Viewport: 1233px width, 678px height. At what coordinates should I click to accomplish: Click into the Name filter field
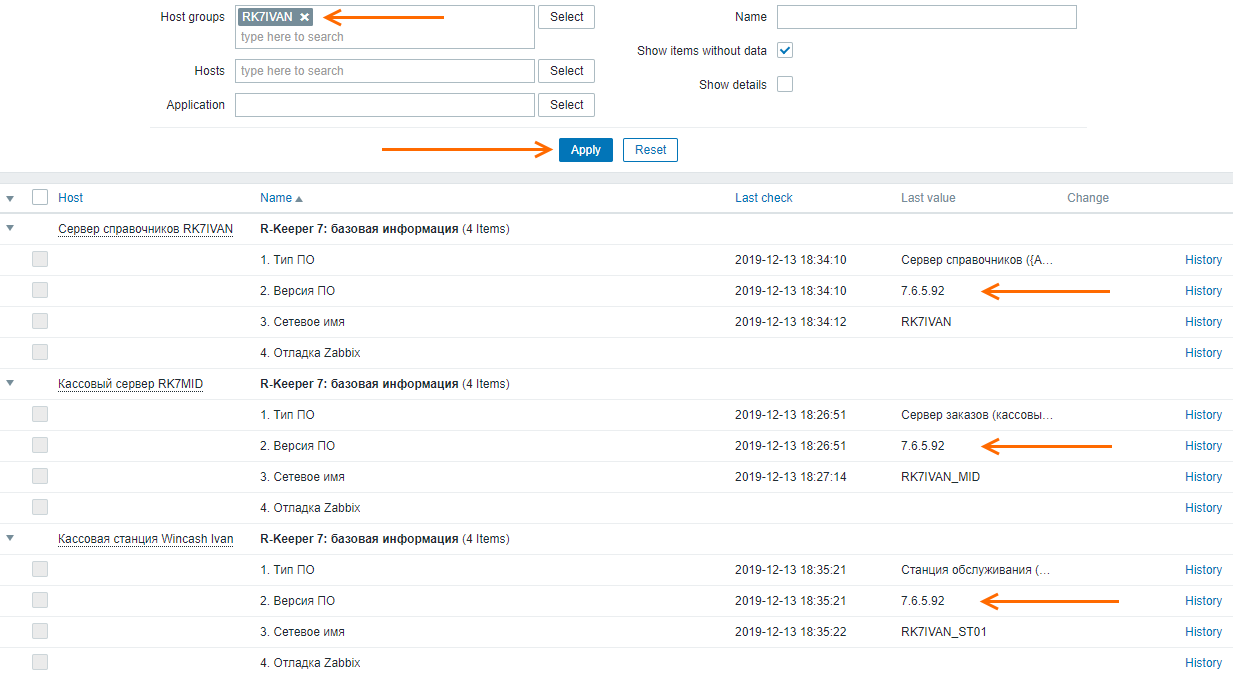click(926, 17)
